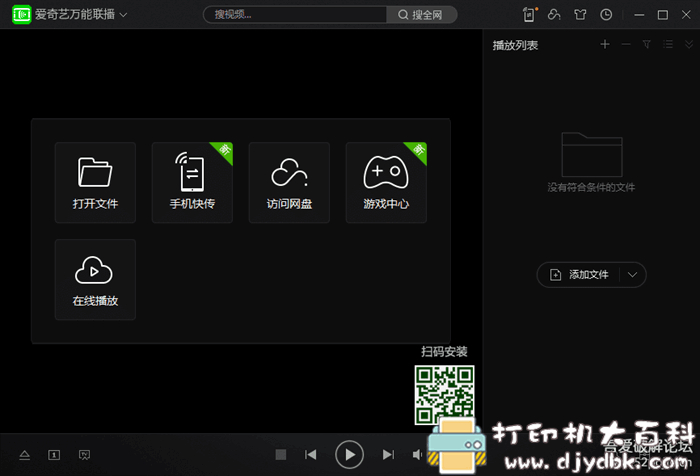The width and height of the screenshot is (700, 476).
Task: Open the TV cast icon
Action: coord(84,455)
